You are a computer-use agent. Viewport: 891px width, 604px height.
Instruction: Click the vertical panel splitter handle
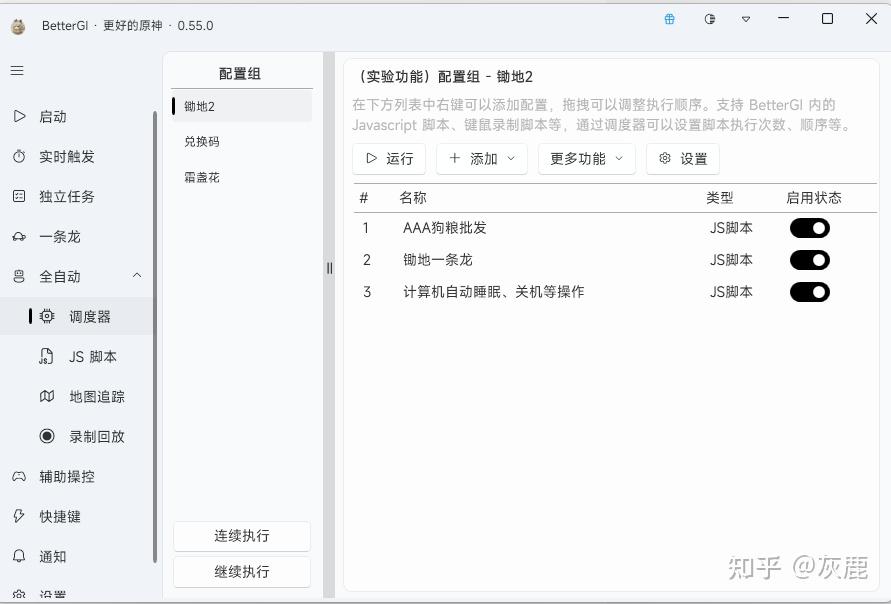tap(330, 268)
